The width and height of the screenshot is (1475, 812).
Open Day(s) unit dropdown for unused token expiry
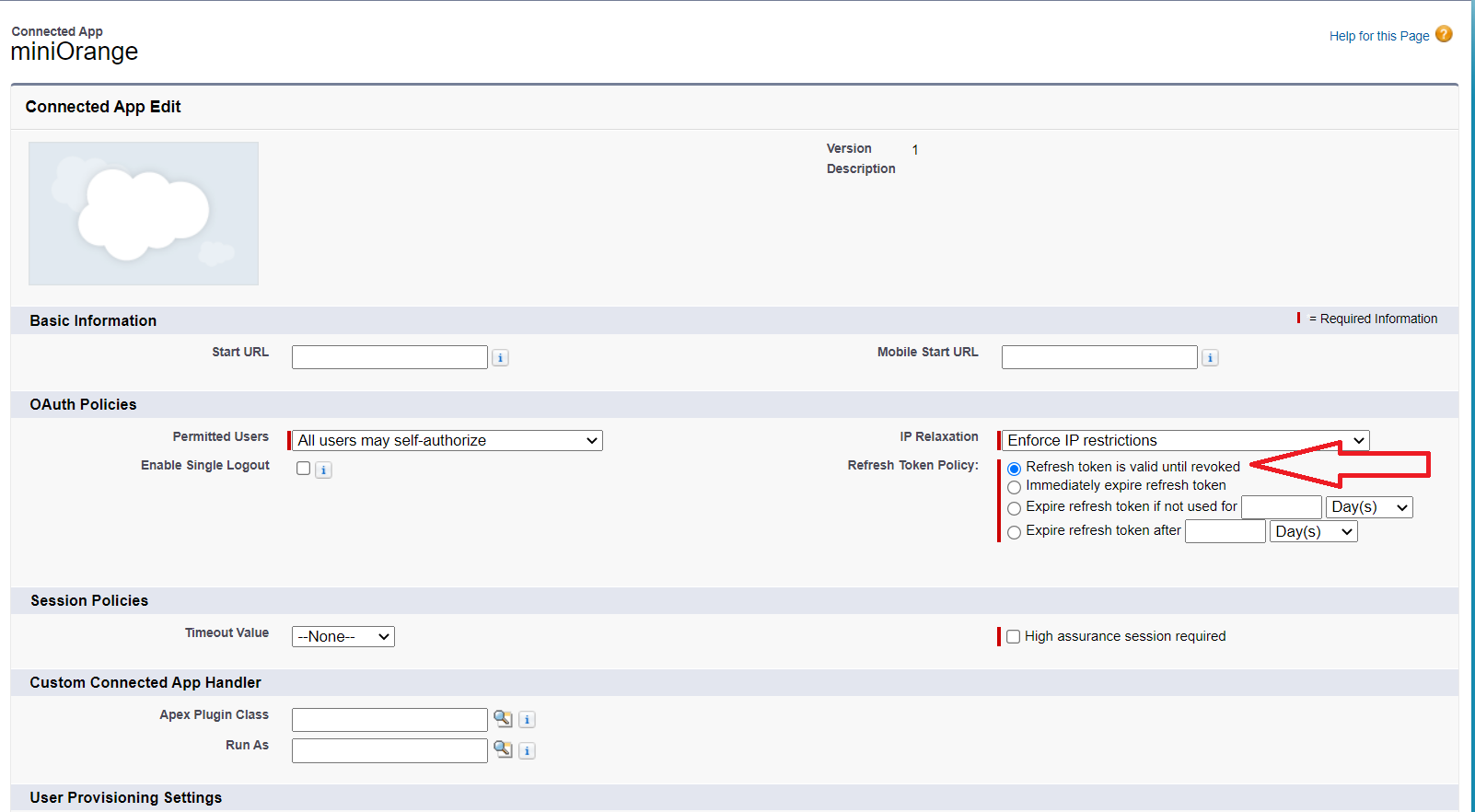1369,507
